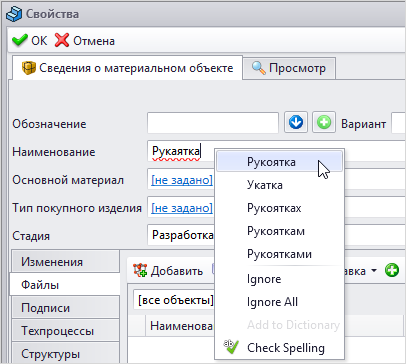Click the Check Spelling icon in context menu

pyautogui.click(x=231, y=347)
